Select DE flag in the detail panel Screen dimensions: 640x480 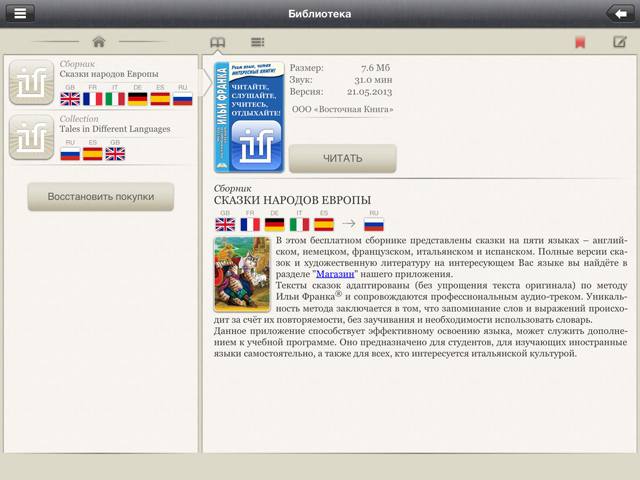click(x=275, y=224)
